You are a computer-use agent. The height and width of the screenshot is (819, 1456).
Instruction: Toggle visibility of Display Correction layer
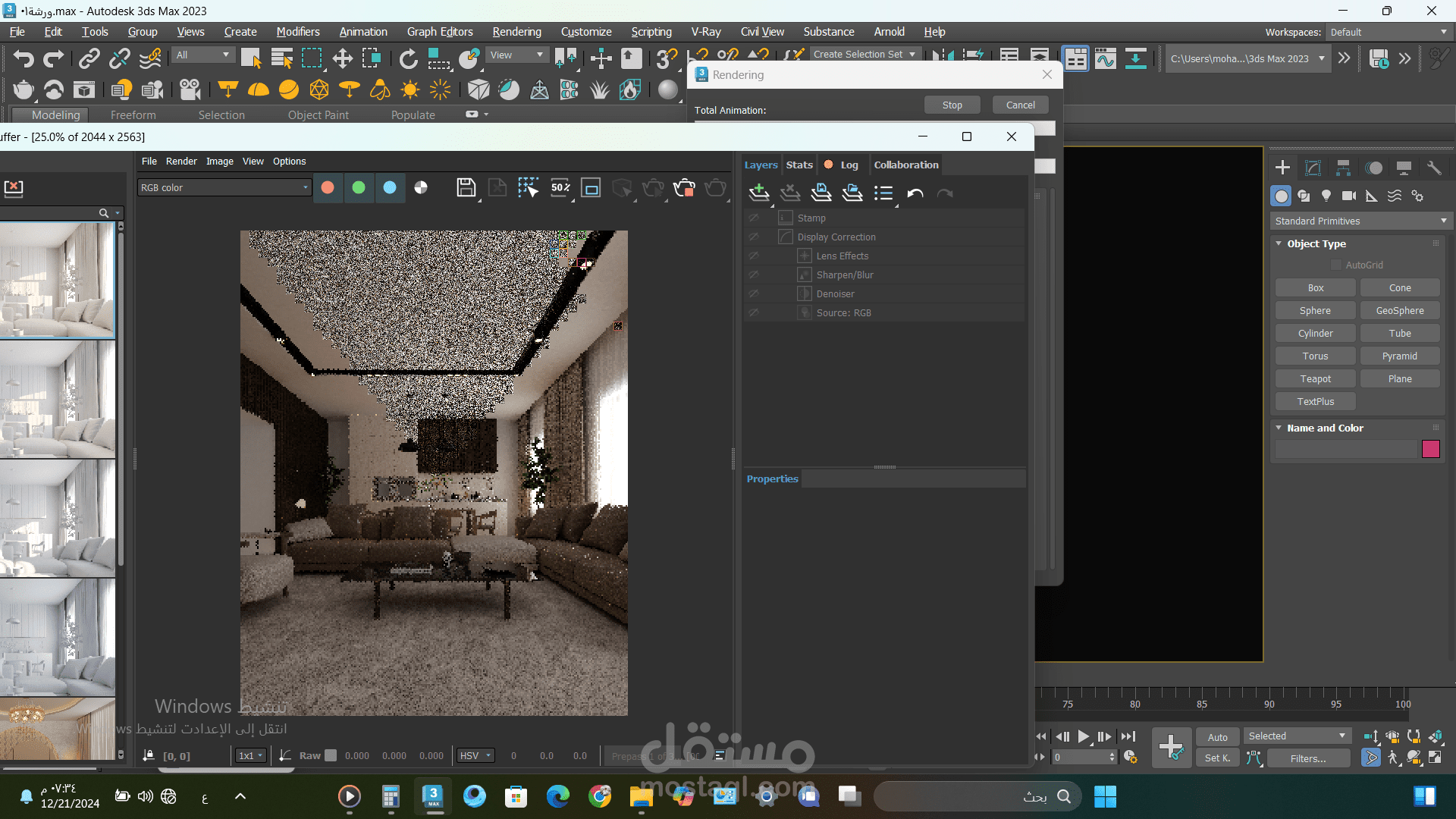(753, 237)
